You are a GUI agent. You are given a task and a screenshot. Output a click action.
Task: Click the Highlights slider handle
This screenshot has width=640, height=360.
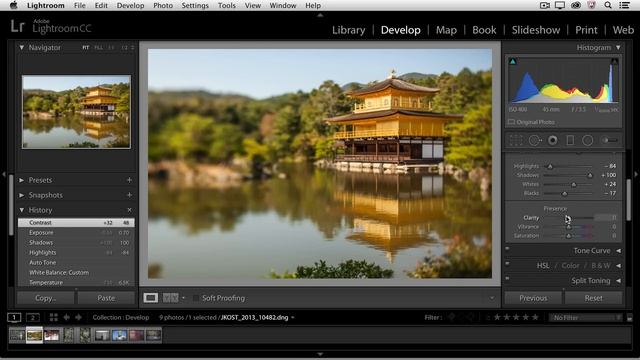[550, 167]
